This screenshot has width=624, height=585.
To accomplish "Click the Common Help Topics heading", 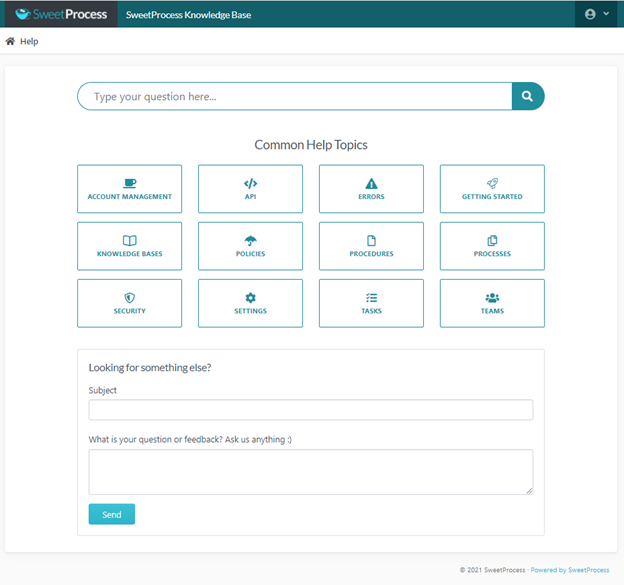I will pos(311,145).
